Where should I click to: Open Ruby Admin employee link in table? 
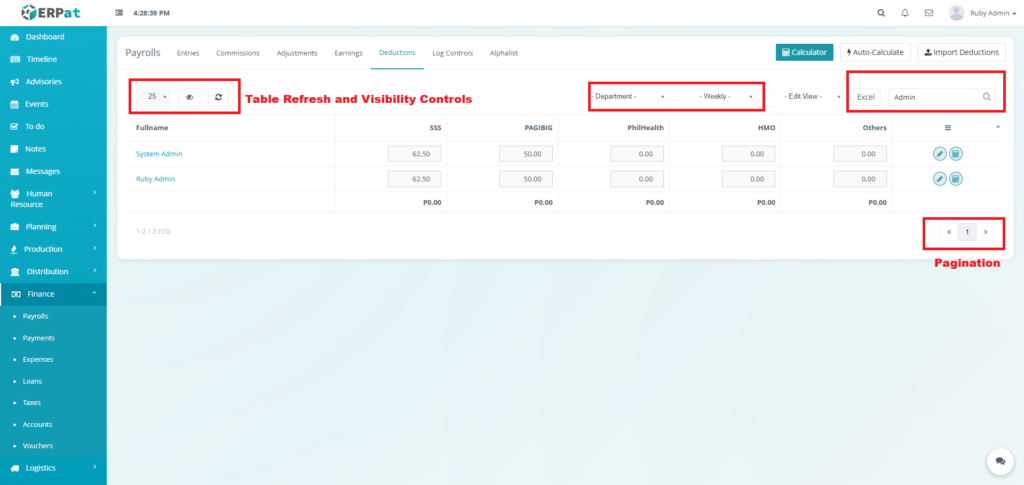click(x=155, y=179)
